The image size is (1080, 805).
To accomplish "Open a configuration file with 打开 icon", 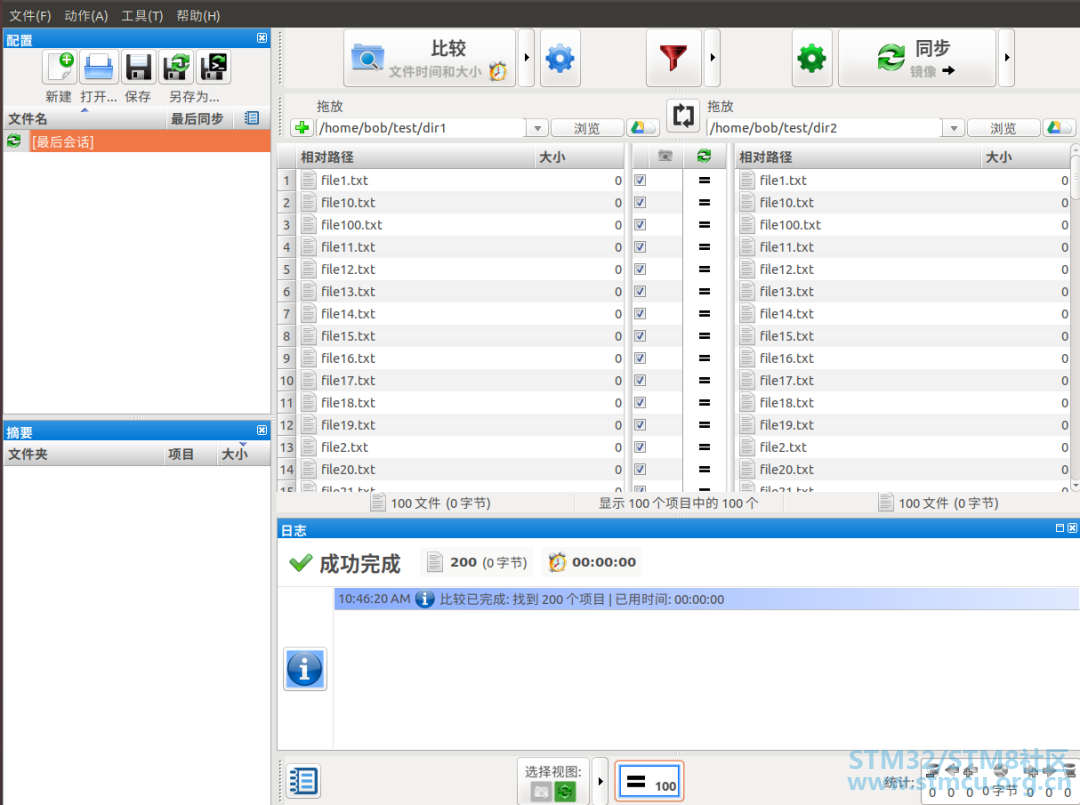I will pyautogui.click(x=98, y=67).
